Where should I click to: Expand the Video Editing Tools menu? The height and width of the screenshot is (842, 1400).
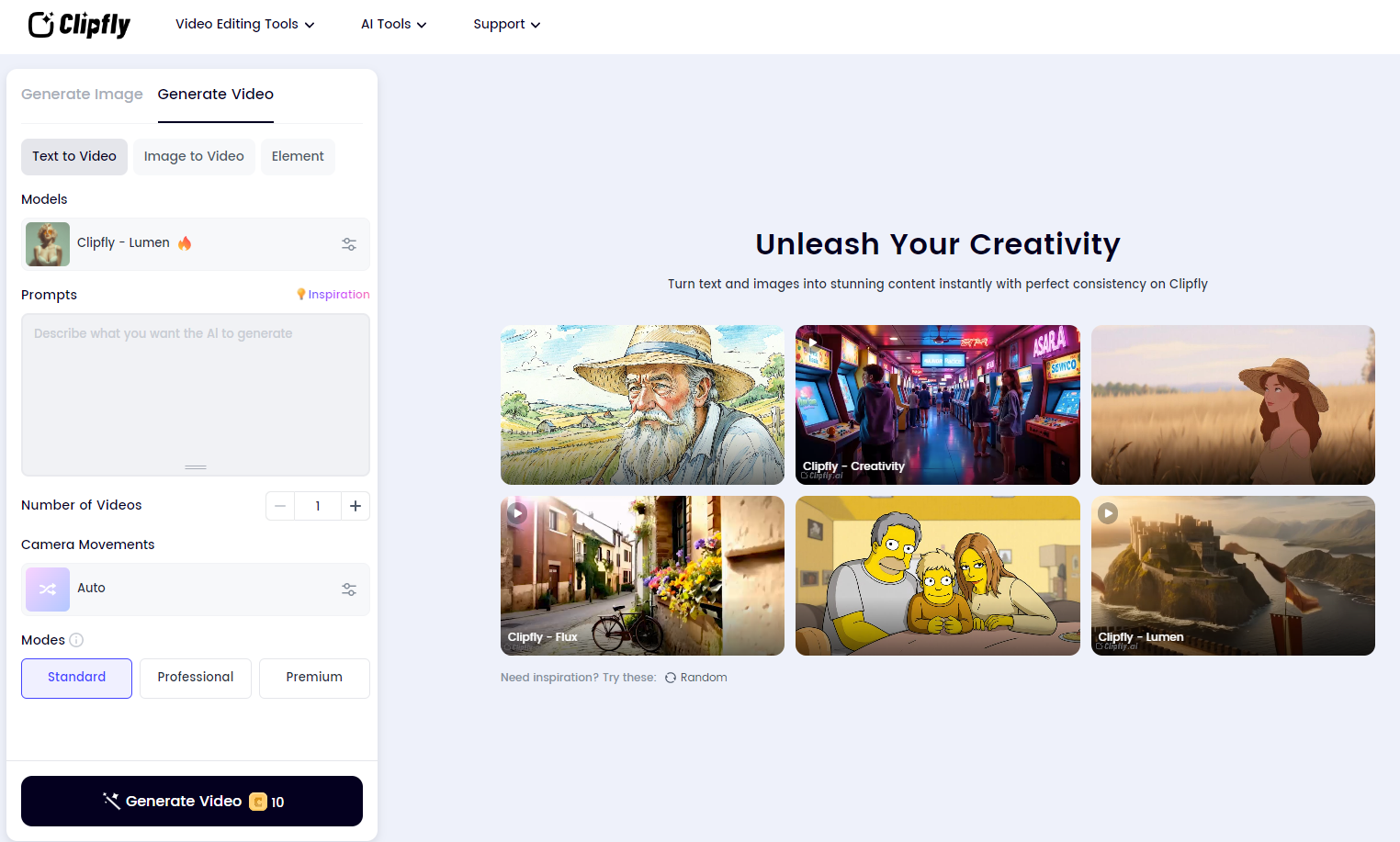pyautogui.click(x=244, y=25)
